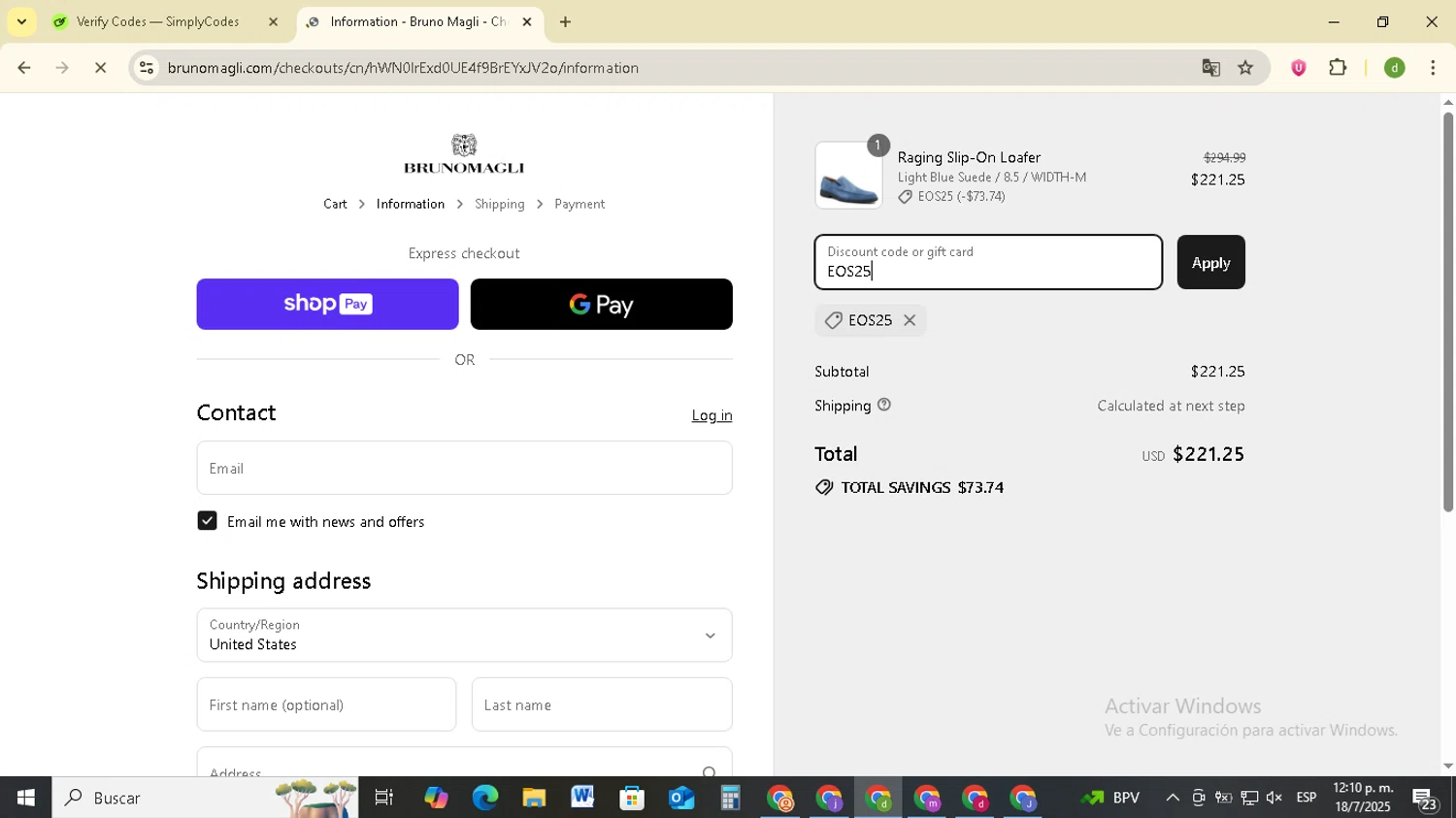This screenshot has height=818, width=1456.
Task: Go back to previous page
Action: coord(24,68)
